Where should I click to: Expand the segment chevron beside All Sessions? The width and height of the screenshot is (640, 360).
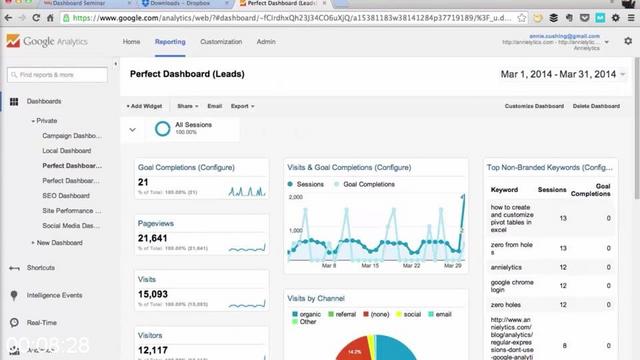coord(132,130)
